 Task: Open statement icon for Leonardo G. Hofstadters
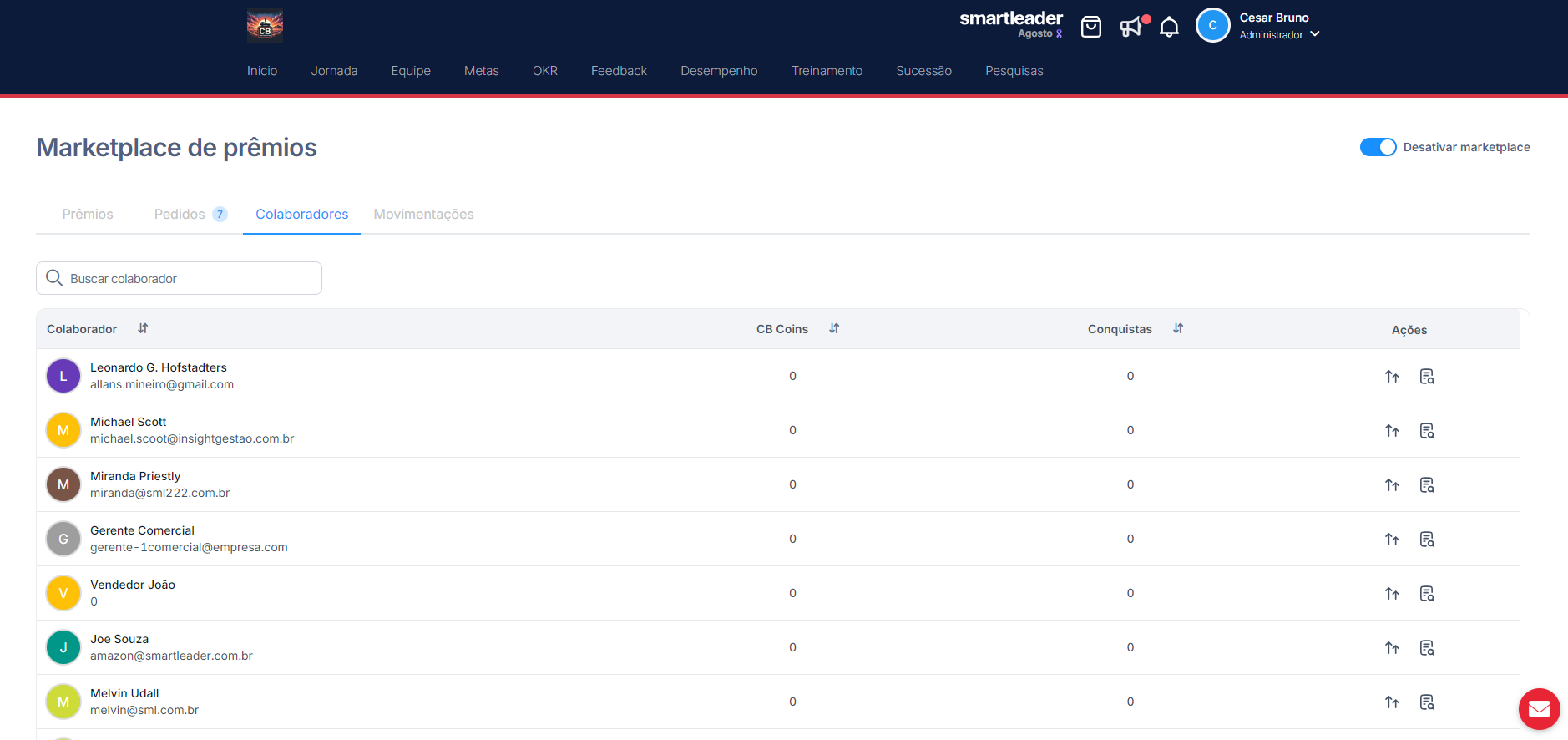pos(1427,377)
